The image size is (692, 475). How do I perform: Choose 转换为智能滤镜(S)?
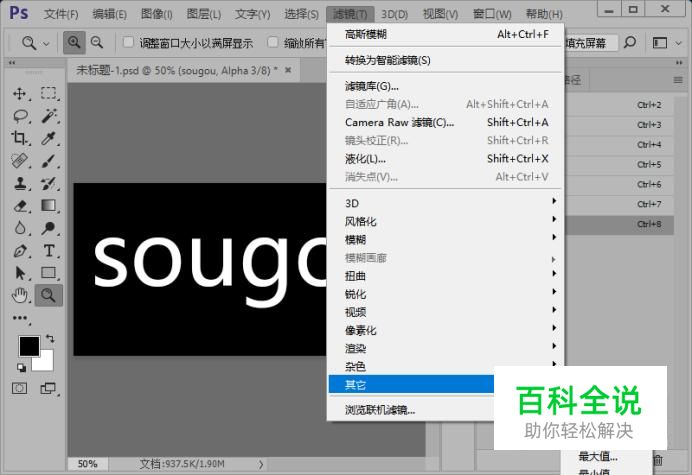446,60
